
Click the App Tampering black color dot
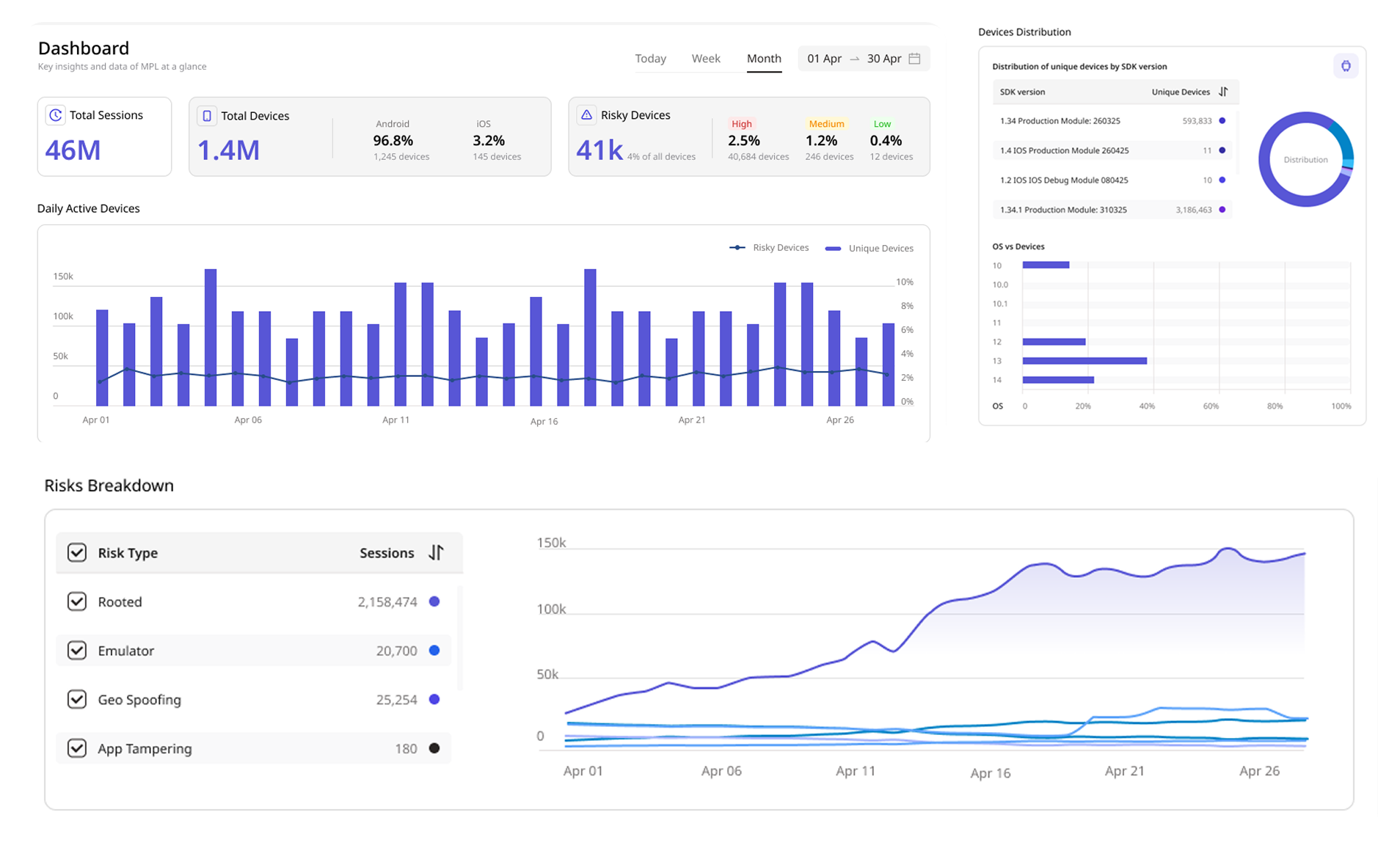pyautogui.click(x=434, y=748)
